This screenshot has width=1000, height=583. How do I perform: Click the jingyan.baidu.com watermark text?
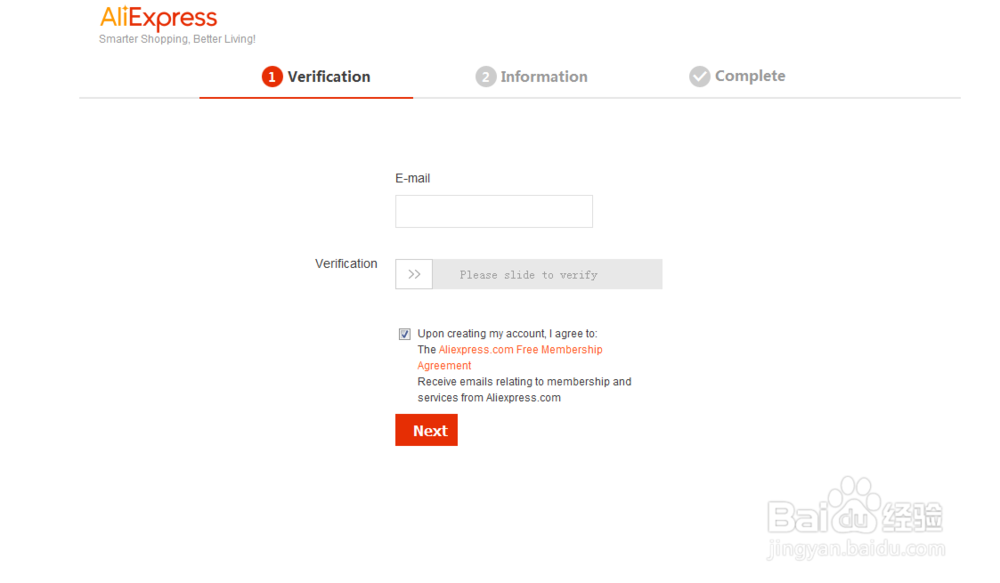[855, 549]
